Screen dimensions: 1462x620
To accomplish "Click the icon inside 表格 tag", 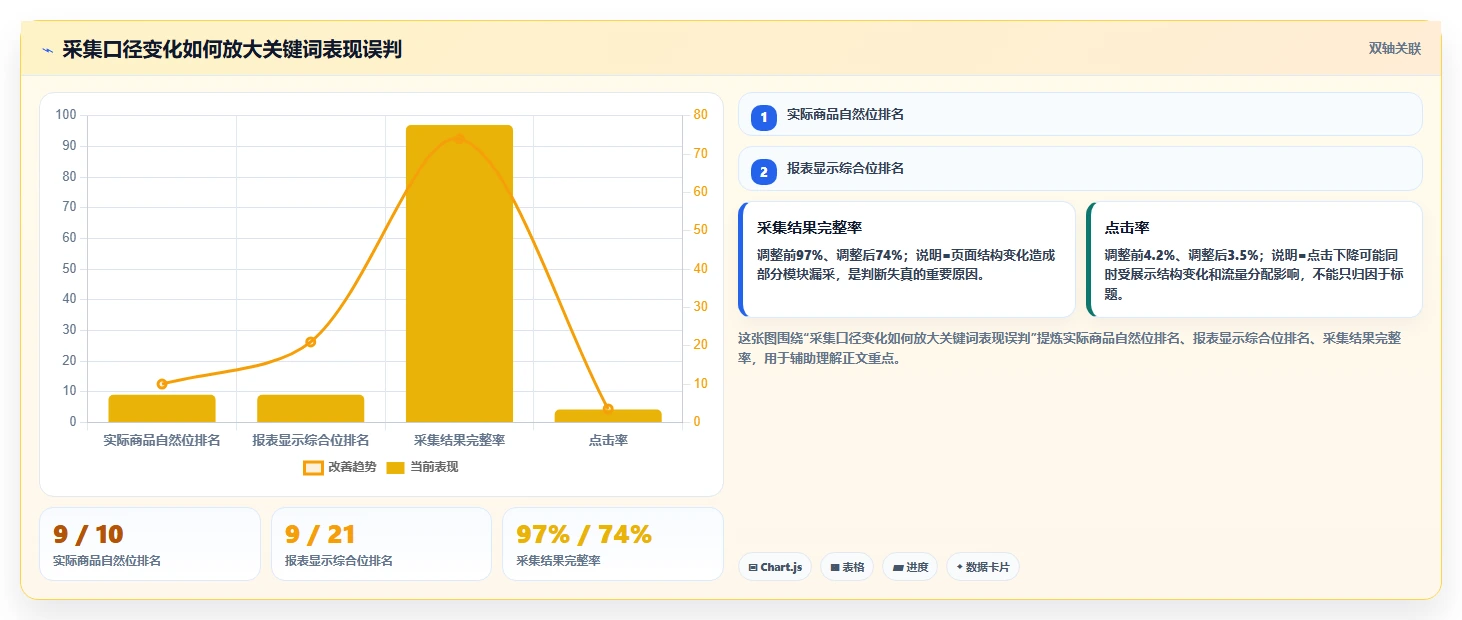I will [x=835, y=567].
